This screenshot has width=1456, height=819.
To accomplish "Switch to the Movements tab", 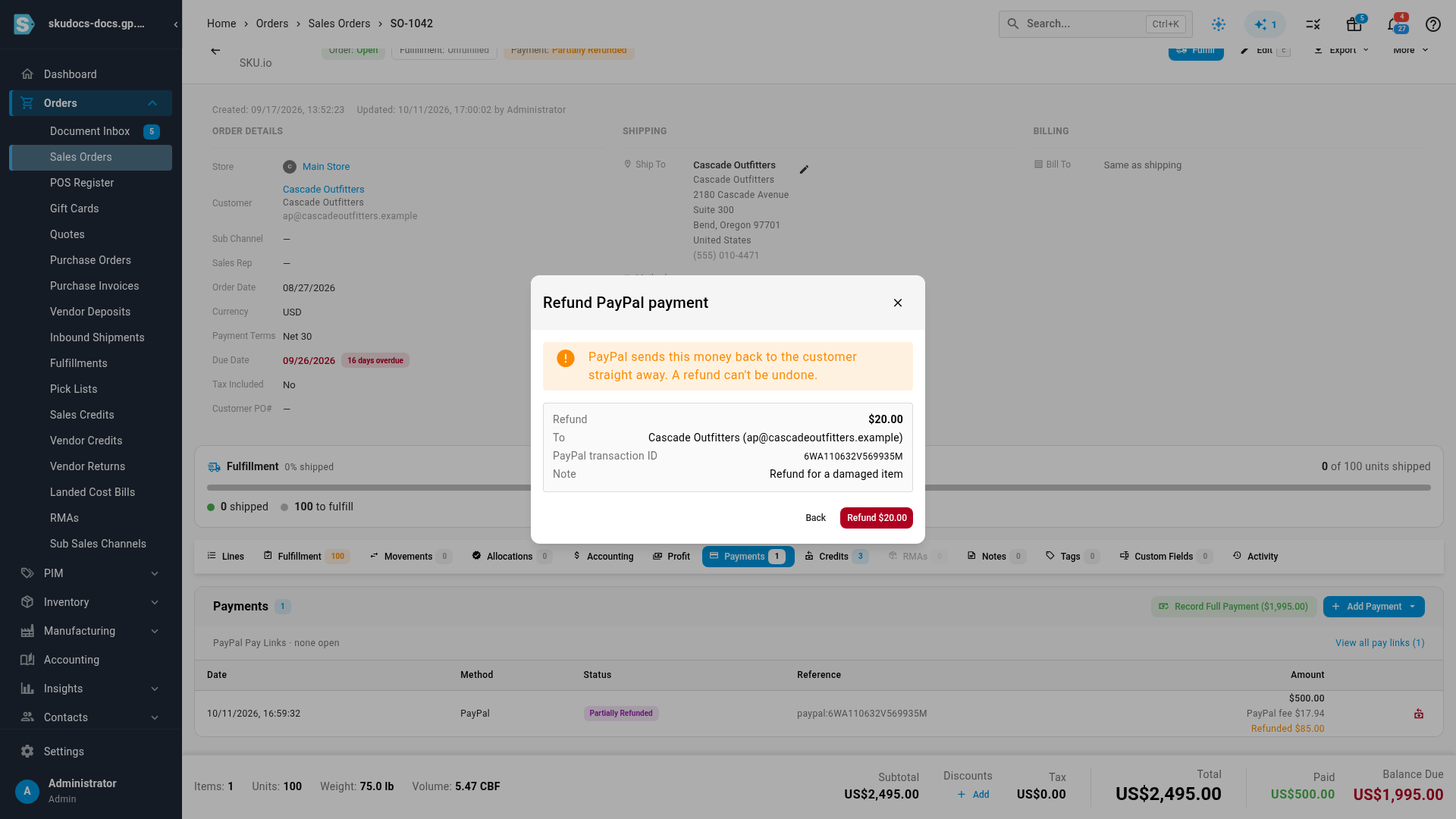I will pos(410,557).
